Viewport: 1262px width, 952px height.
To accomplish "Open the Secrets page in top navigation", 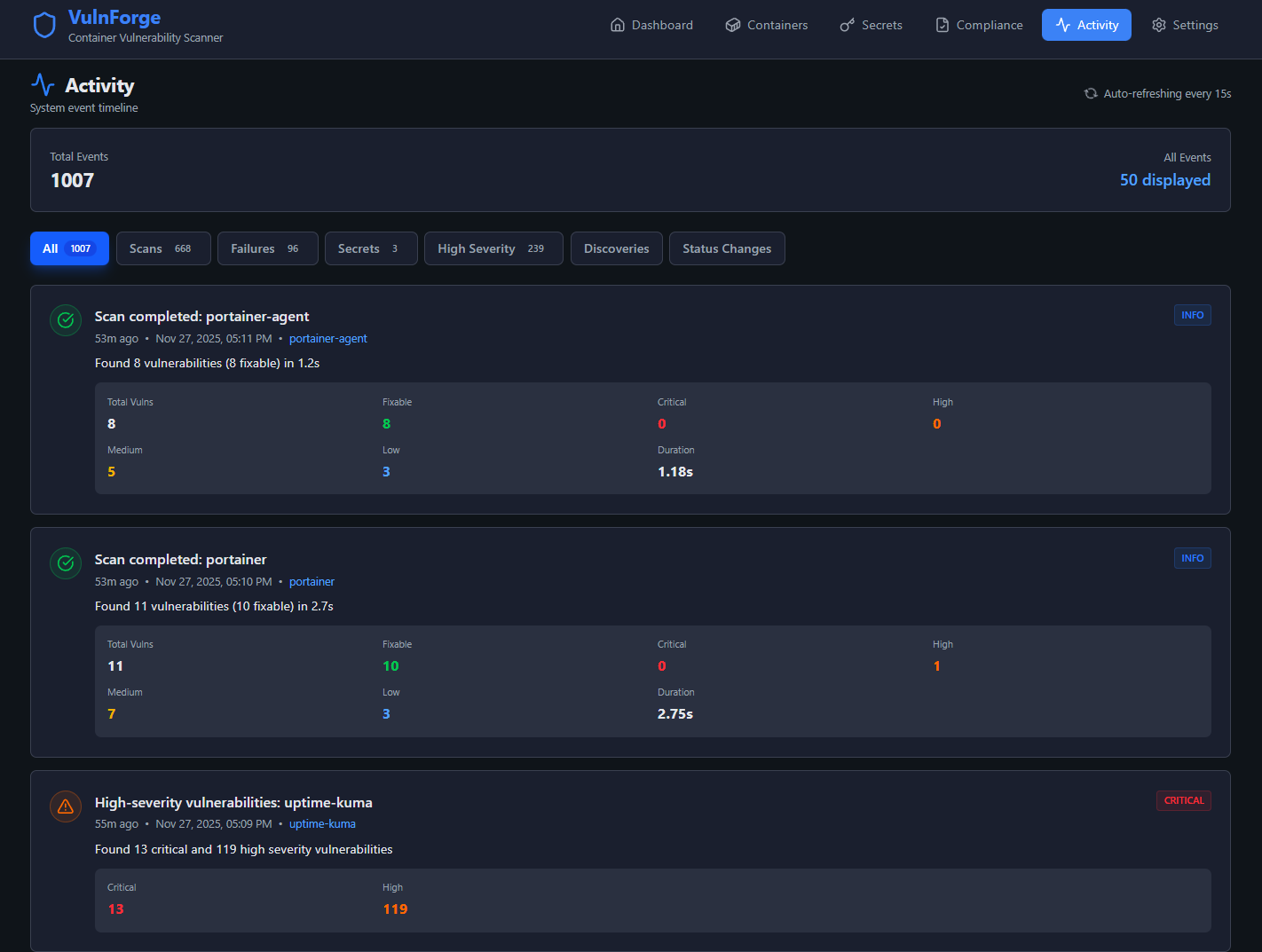I will click(x=871, y=25).
